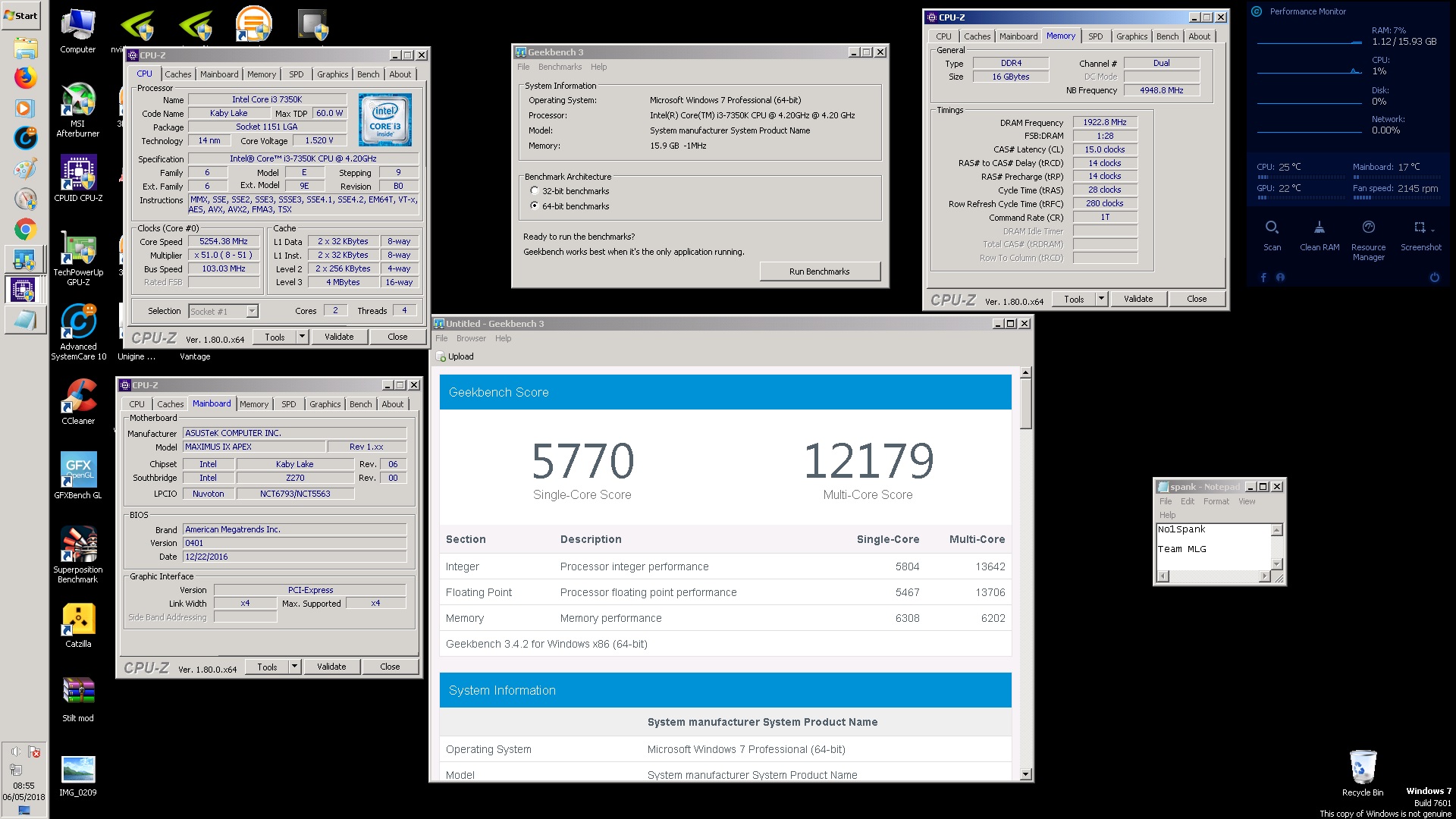The width and height of the screenshot is (1456, 819).
Task: Open the Start menu button
Action: (20, 15)
